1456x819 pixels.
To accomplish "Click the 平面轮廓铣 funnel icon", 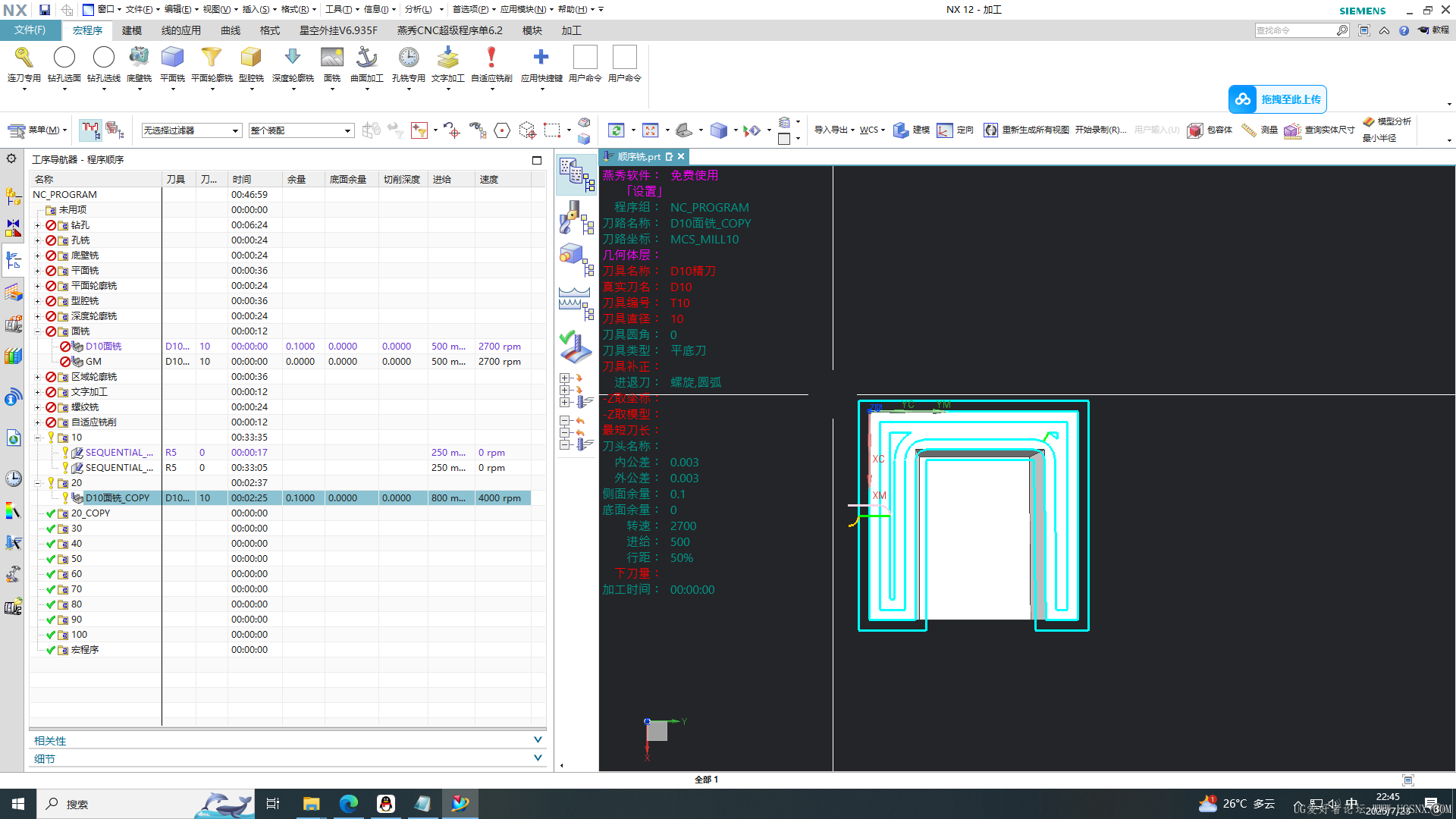I will click(x=212, y=58).
